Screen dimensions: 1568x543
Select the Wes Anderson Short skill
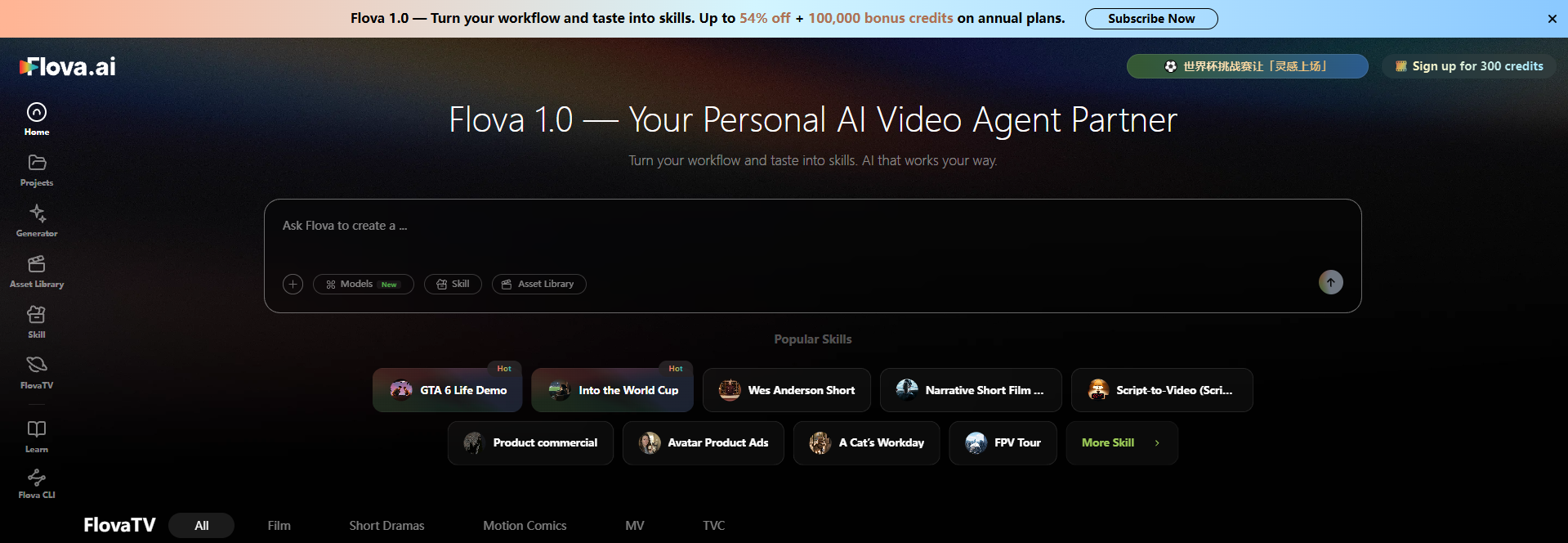pyautogui.click(x=786, y=390)
